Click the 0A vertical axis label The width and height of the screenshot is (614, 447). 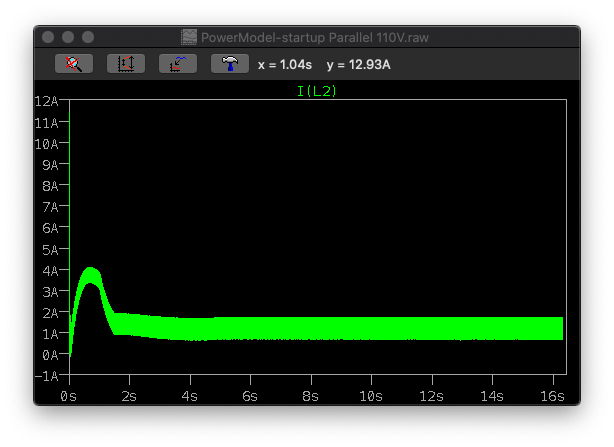coord(50,355)
